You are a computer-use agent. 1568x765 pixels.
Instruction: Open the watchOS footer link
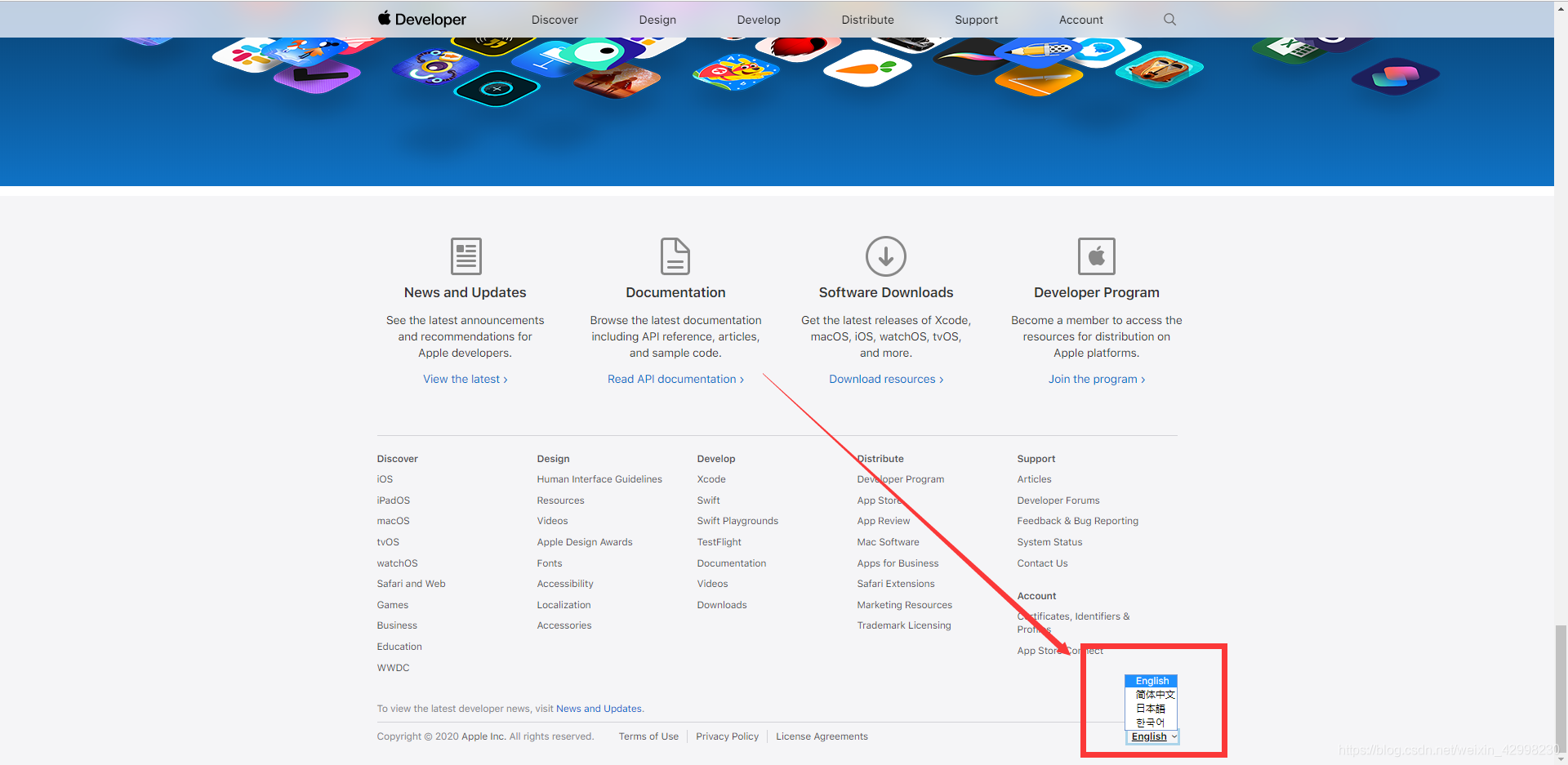397,563
